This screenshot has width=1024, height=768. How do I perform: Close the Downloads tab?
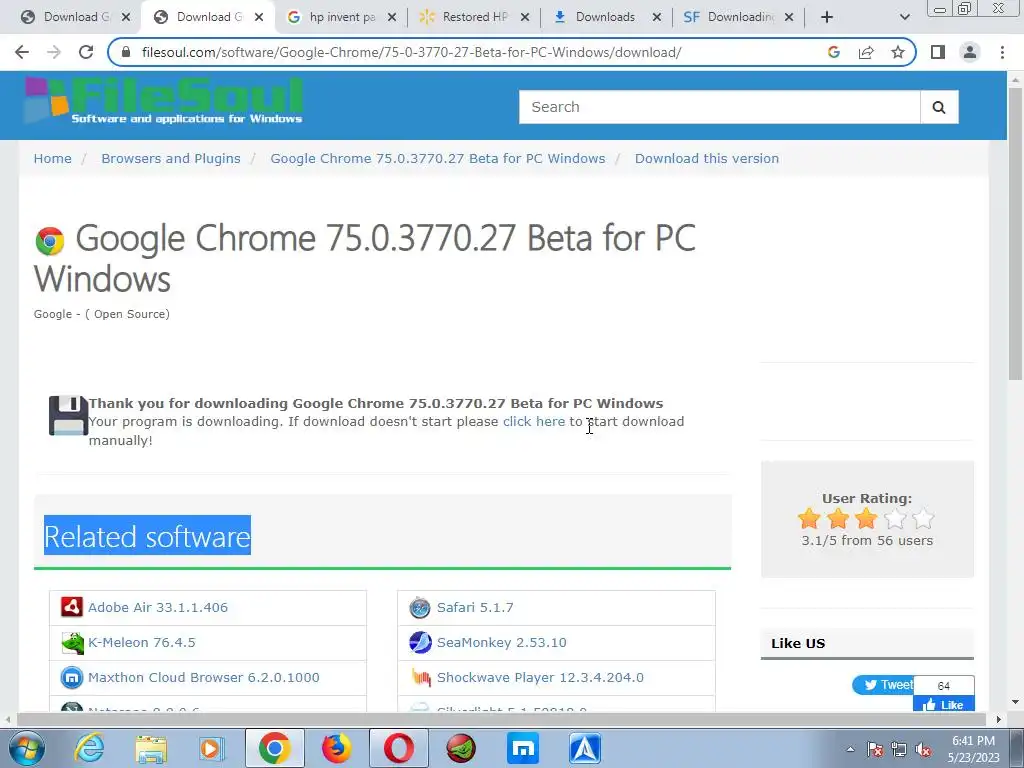pyautogui.click(x=657, y=17)
